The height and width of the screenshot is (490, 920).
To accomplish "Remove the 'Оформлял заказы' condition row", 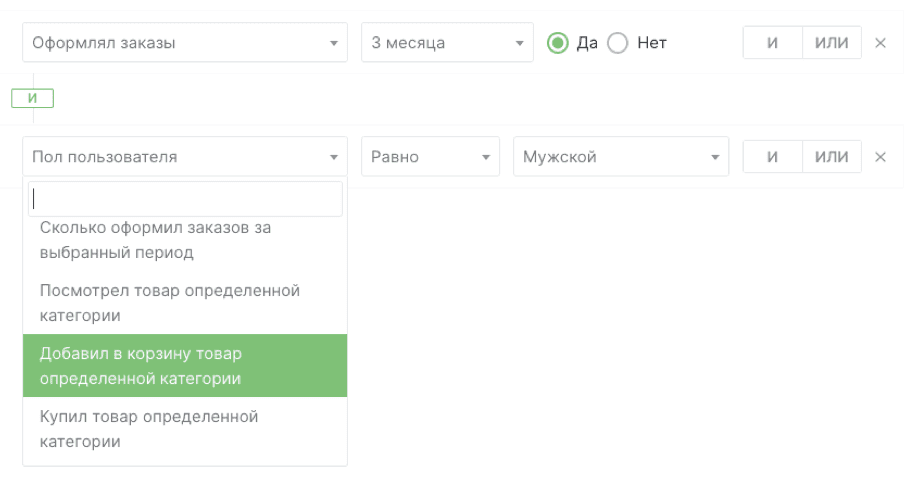I will click(x=880, y=43).
